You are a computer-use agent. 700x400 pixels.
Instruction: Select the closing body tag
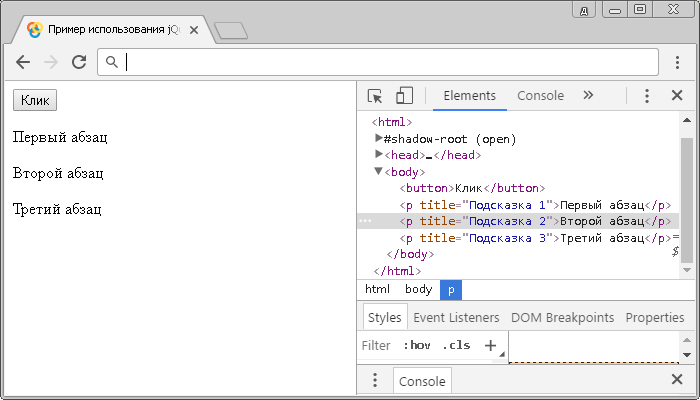tap(410, 254)
